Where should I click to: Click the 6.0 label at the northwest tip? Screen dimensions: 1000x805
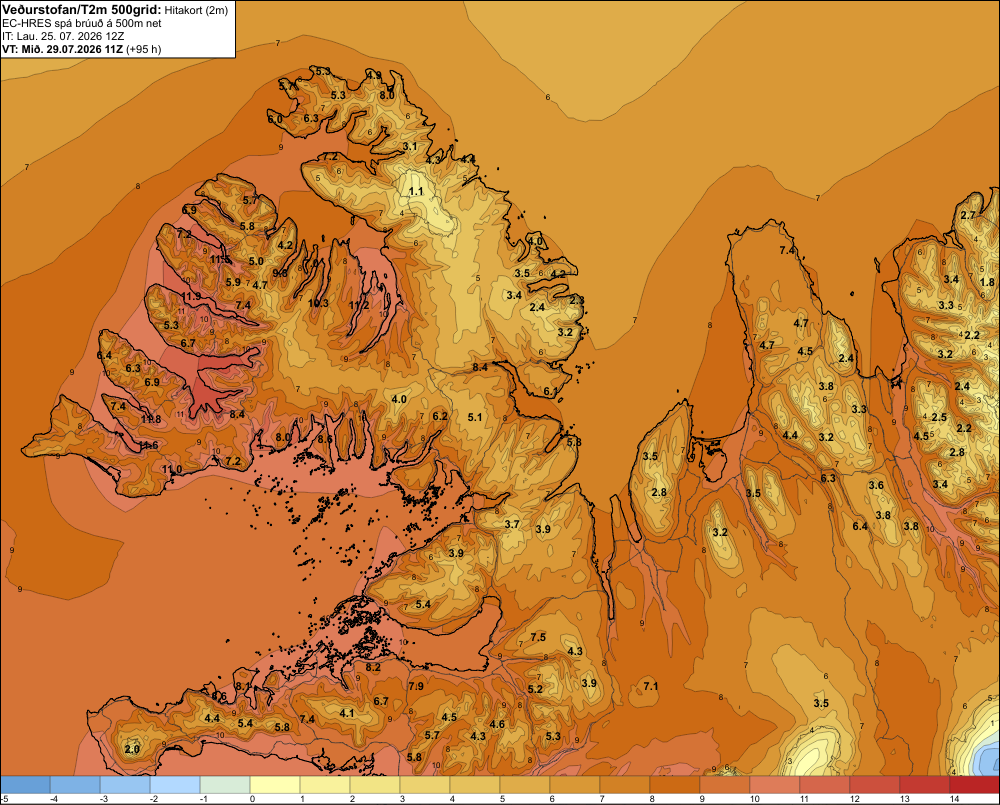coord(275,119)
